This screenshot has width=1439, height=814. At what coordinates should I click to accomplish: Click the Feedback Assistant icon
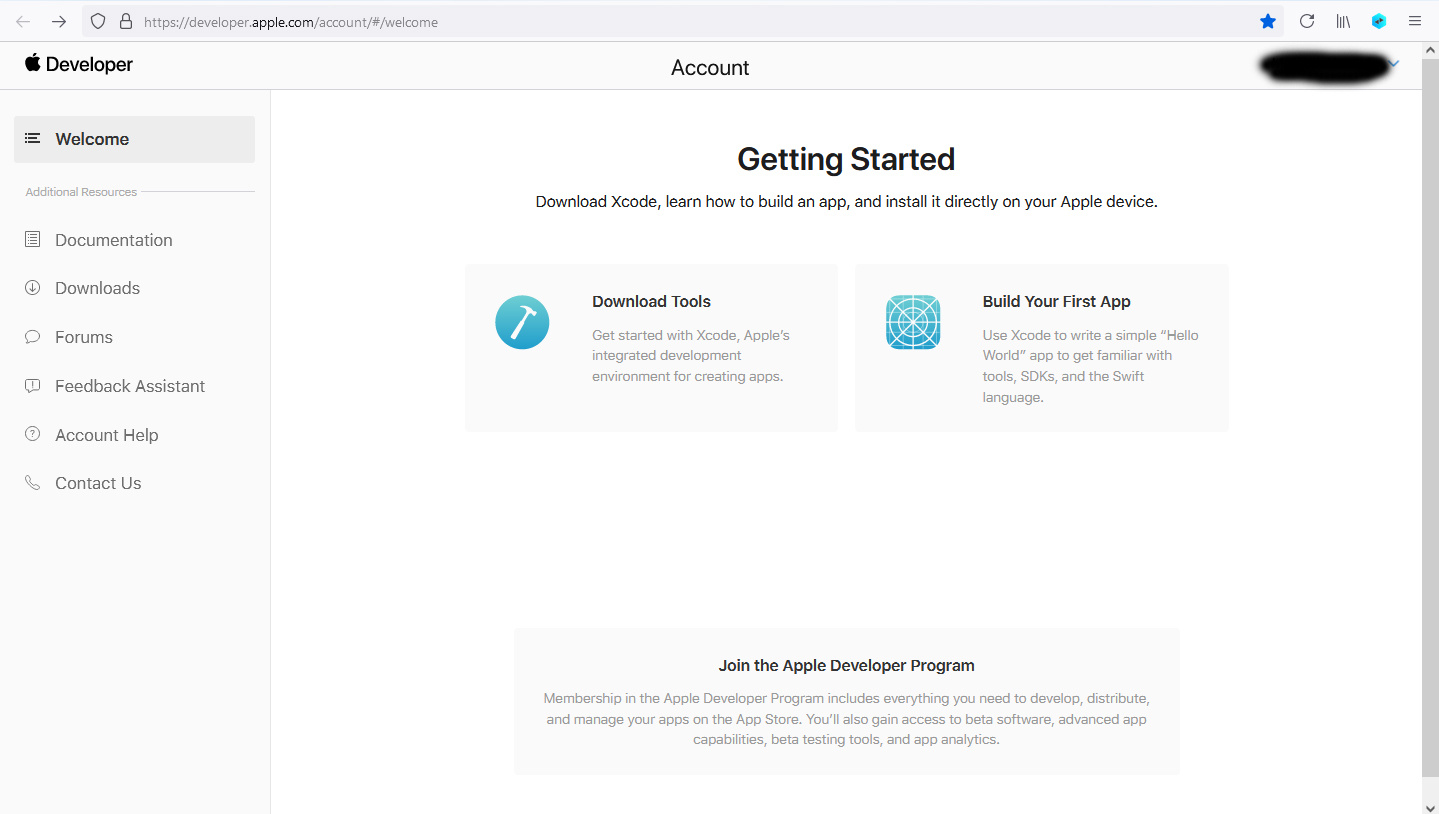(x=33, y=385)
